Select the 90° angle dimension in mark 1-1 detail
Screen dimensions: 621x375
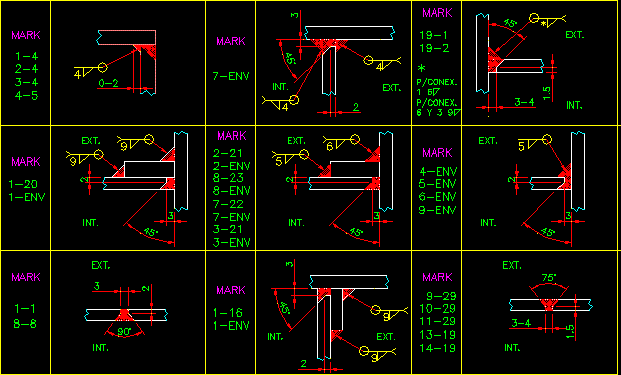click(x=124, y=332)
